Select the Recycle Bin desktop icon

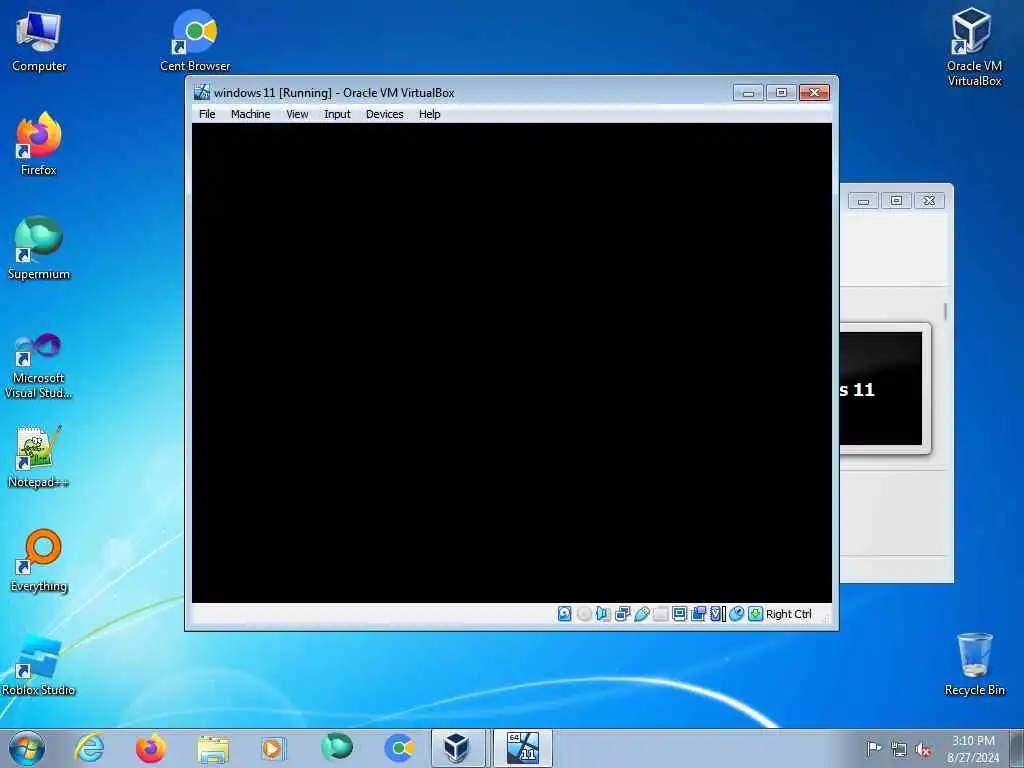(974, 664)
